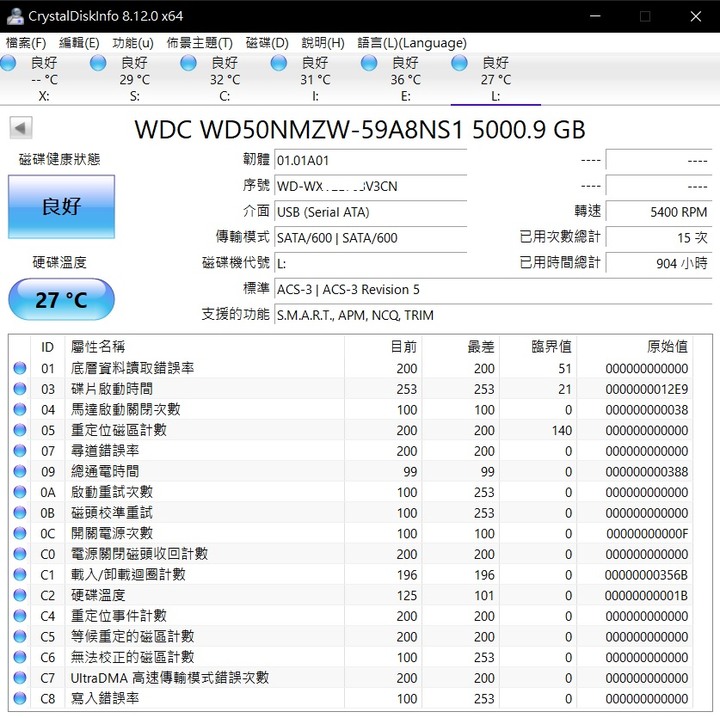The image size is (720, 718).
Task: Select the 總通電時間 attribute row
Action: tap(353, 471)
